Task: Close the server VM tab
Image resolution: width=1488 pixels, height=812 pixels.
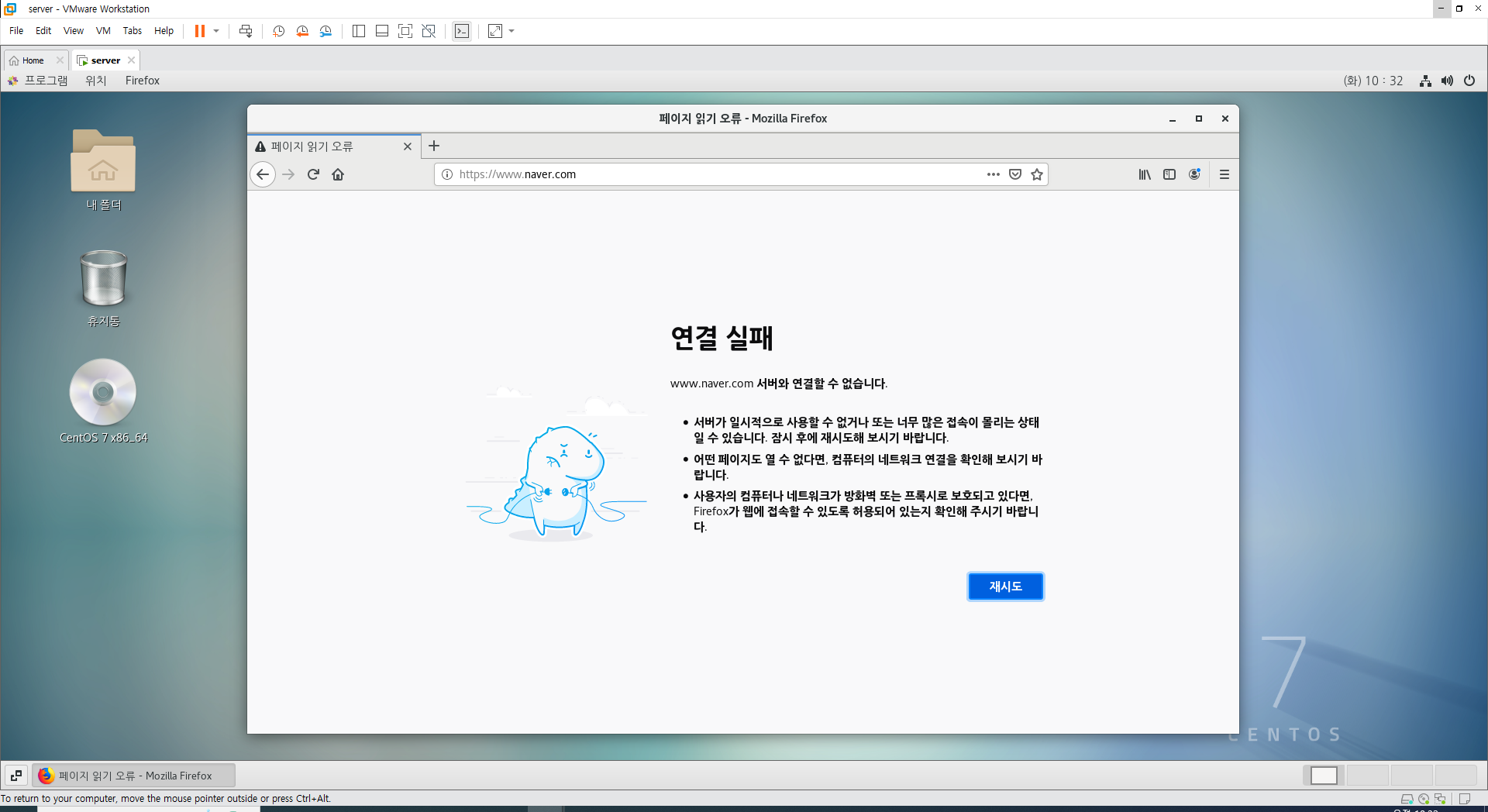Action: click(x=132, y=60)
